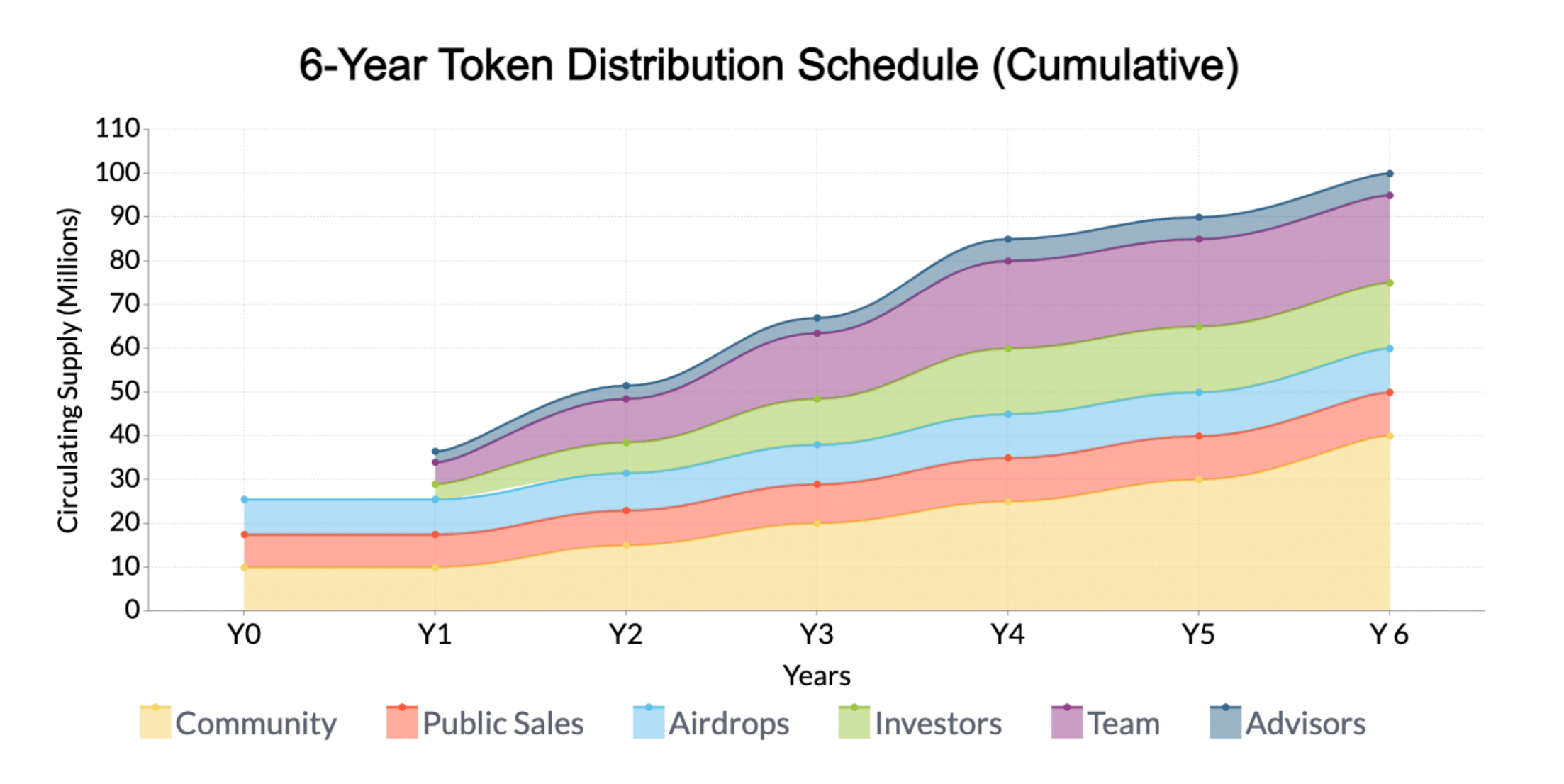
Task: Toggle the Community series legend label
Action: (x=256, y=724)
